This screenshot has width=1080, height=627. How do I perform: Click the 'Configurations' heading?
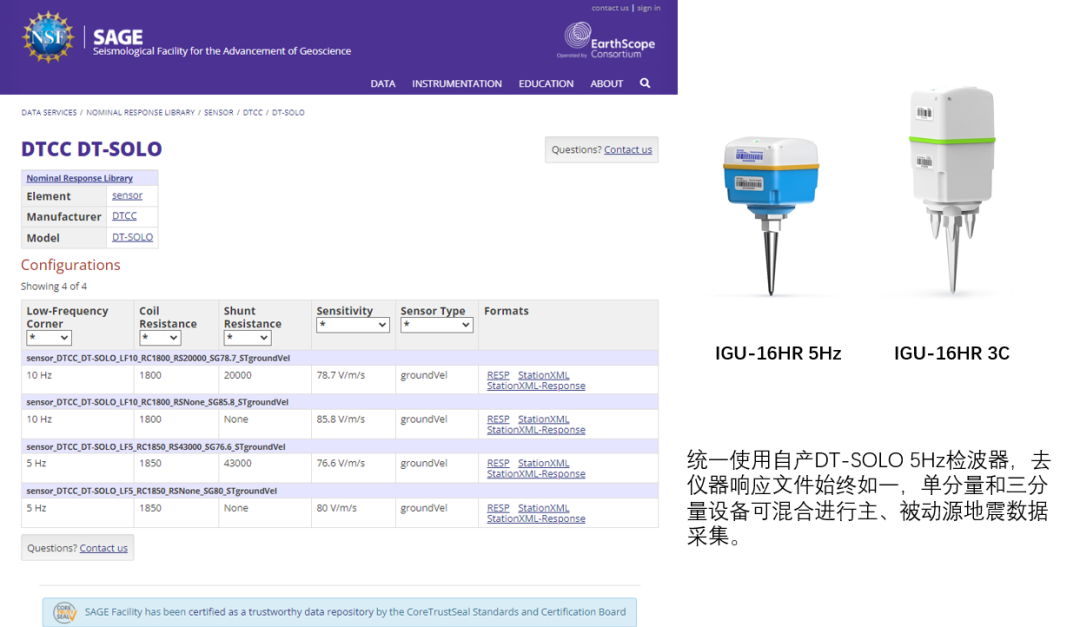[70, 265]
